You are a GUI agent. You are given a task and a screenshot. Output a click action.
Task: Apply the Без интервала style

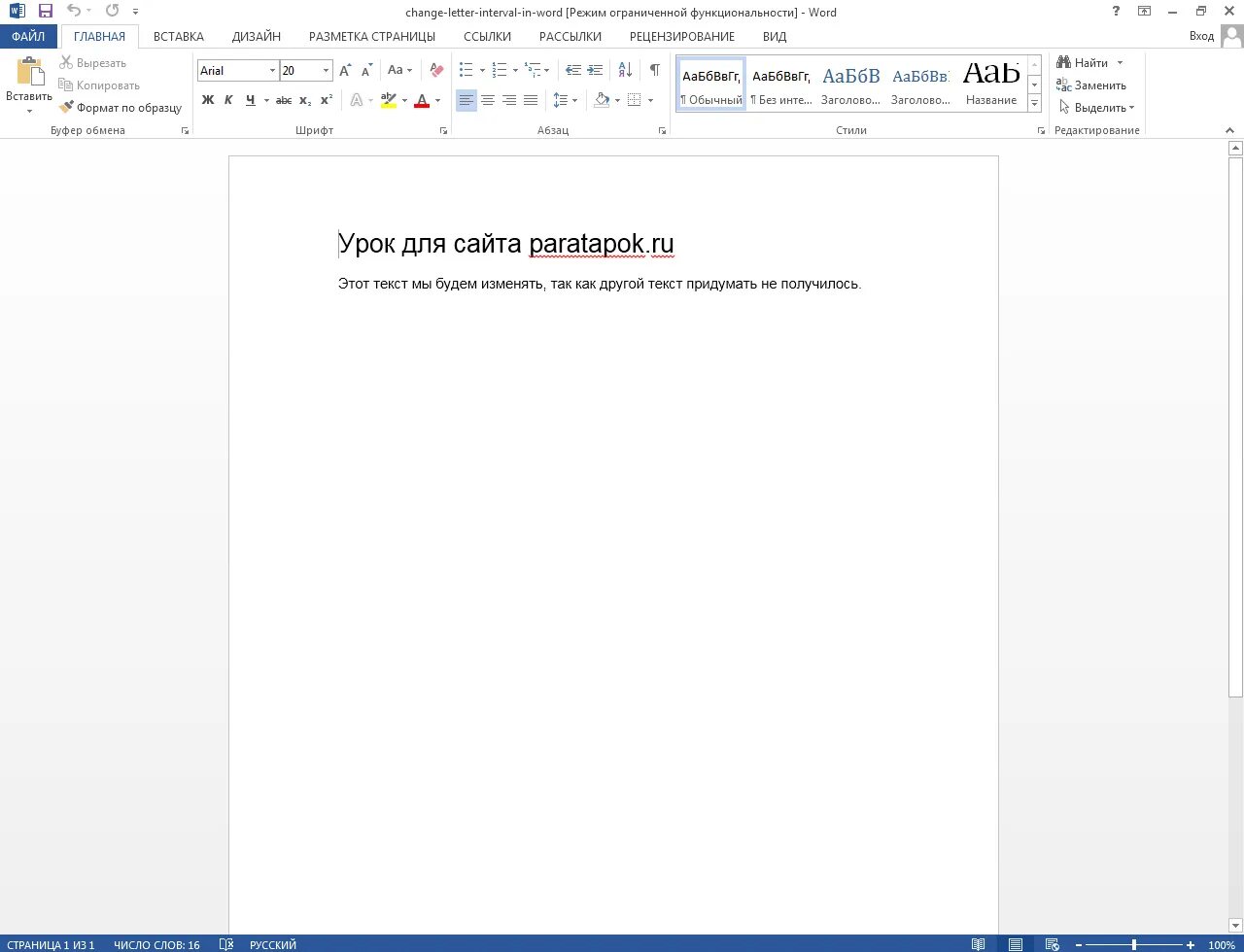coord(781,84)
